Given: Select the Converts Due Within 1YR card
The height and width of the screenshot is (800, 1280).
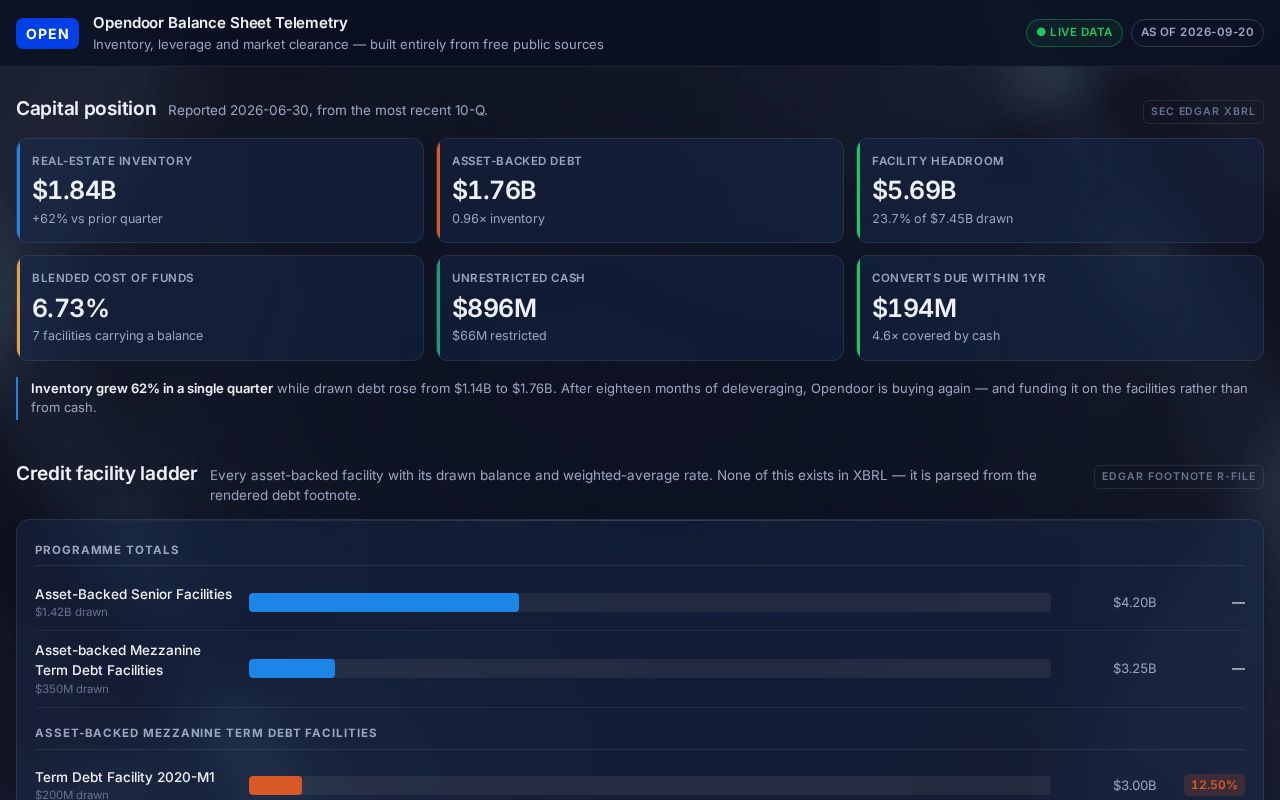Looking at the screenshot, I should (1060, 308).
